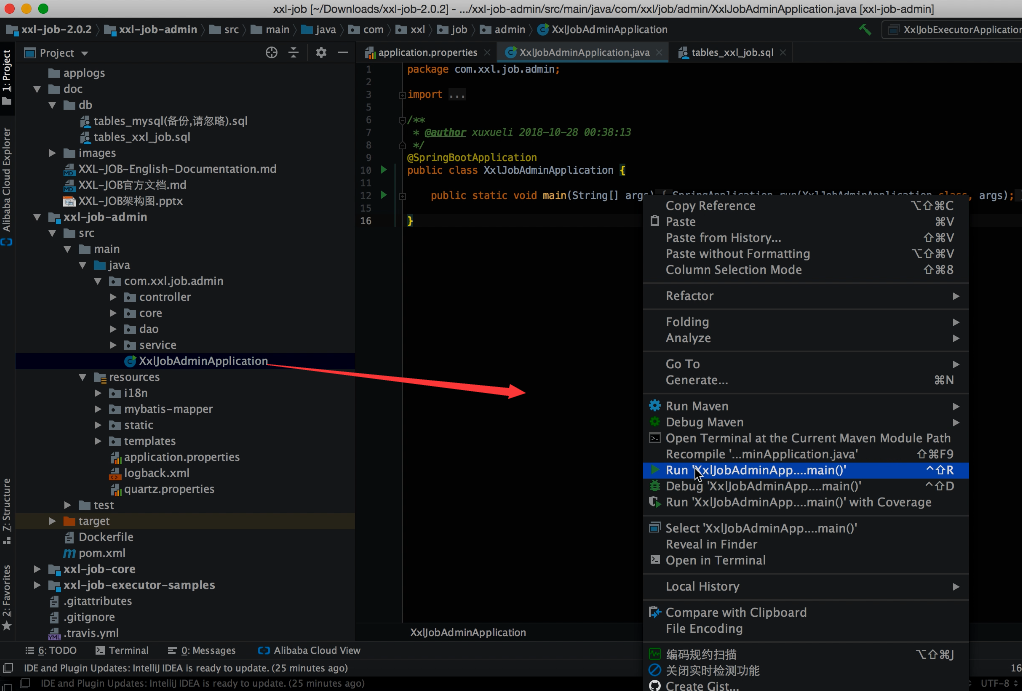Open the Refactor submenu

[x=806, y=296]
